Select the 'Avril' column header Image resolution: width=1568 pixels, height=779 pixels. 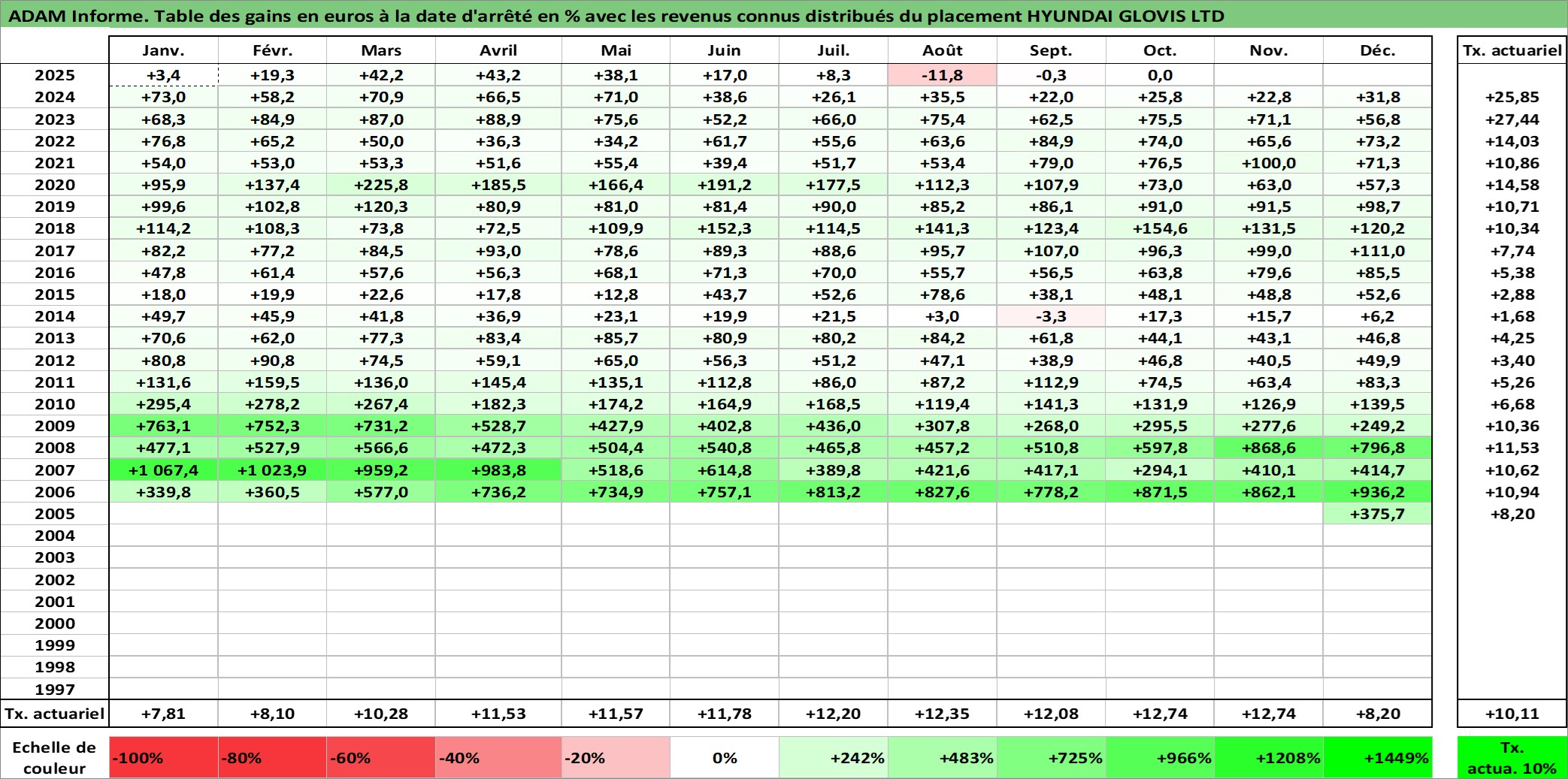pos(498,50)
